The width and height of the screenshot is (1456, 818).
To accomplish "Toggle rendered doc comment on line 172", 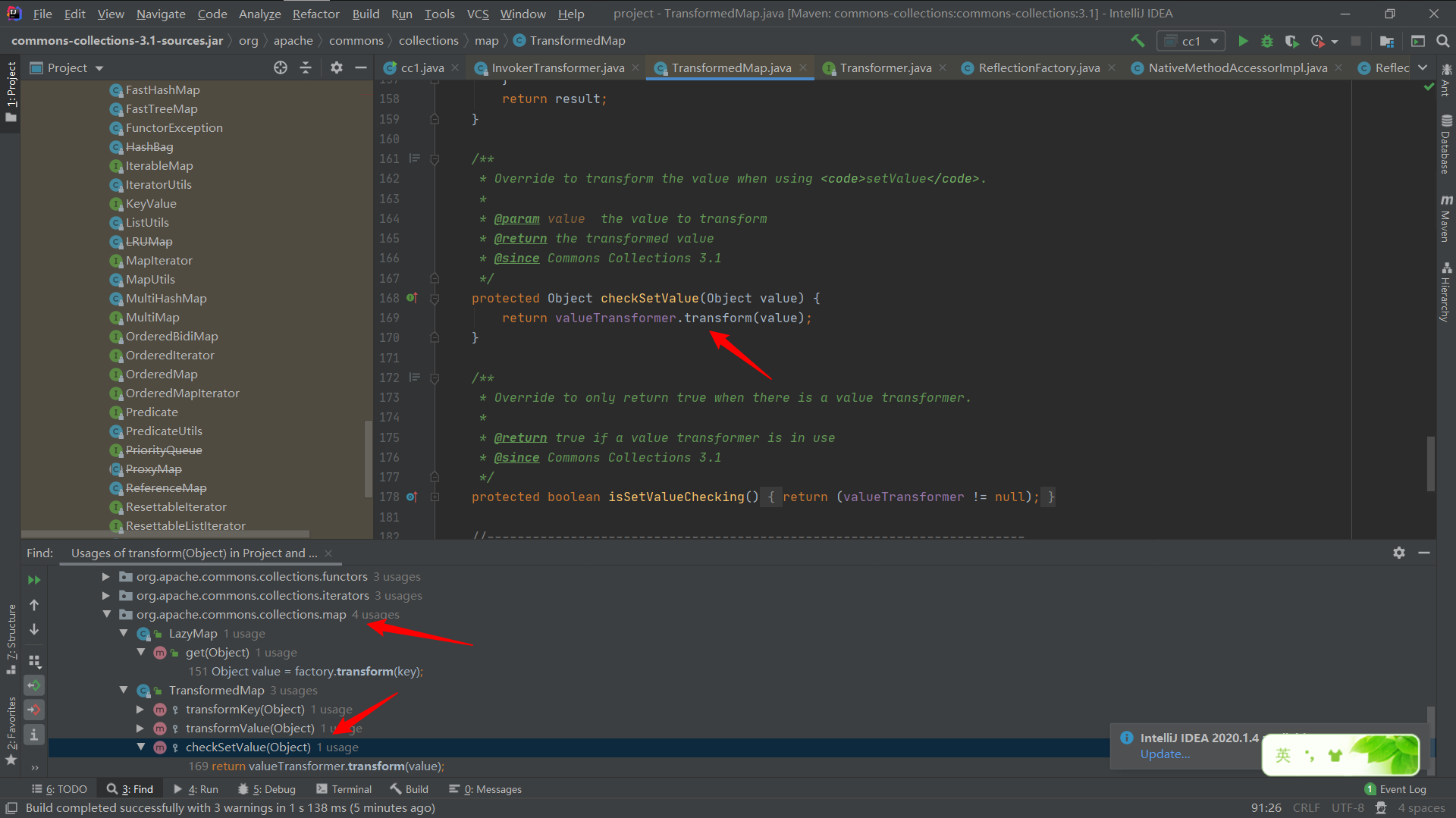I will [415, 377].
